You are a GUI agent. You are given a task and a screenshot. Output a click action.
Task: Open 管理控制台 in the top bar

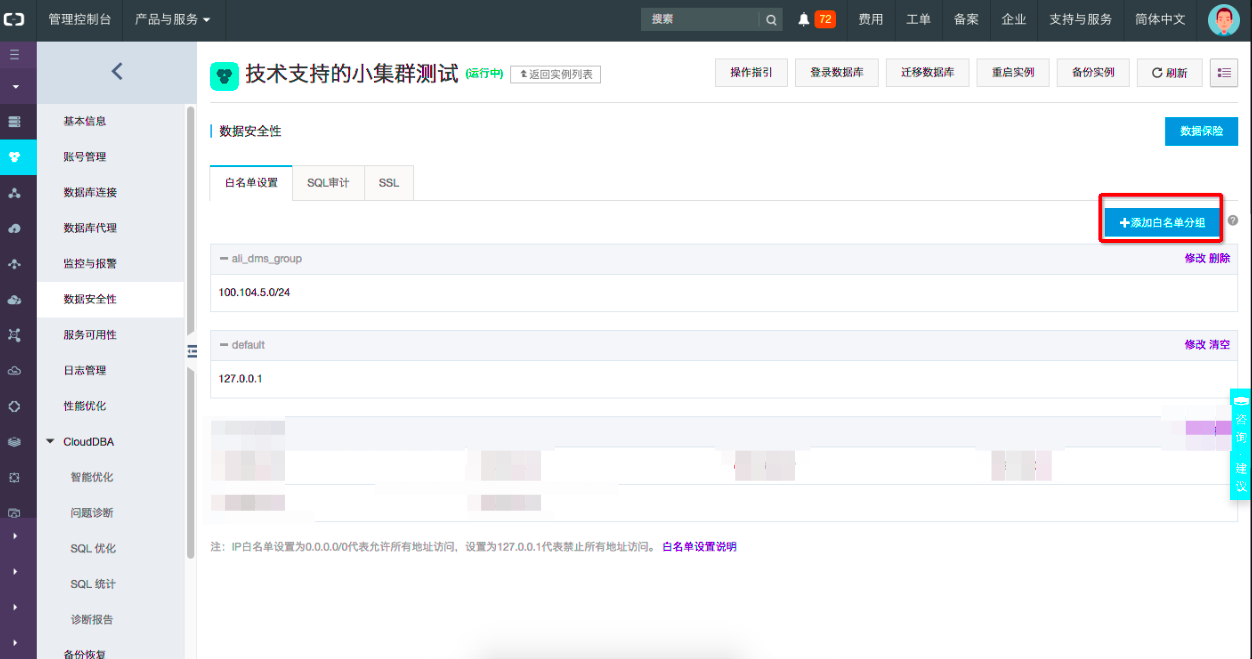80,19
